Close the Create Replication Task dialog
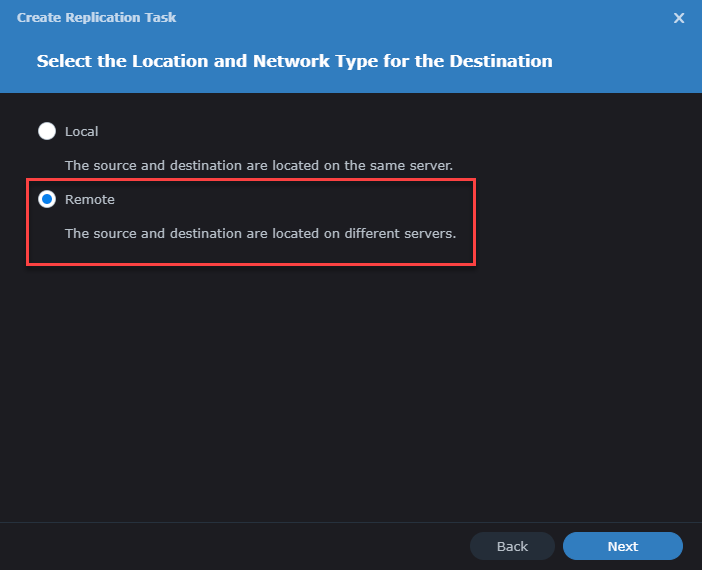 click(680, 18)
